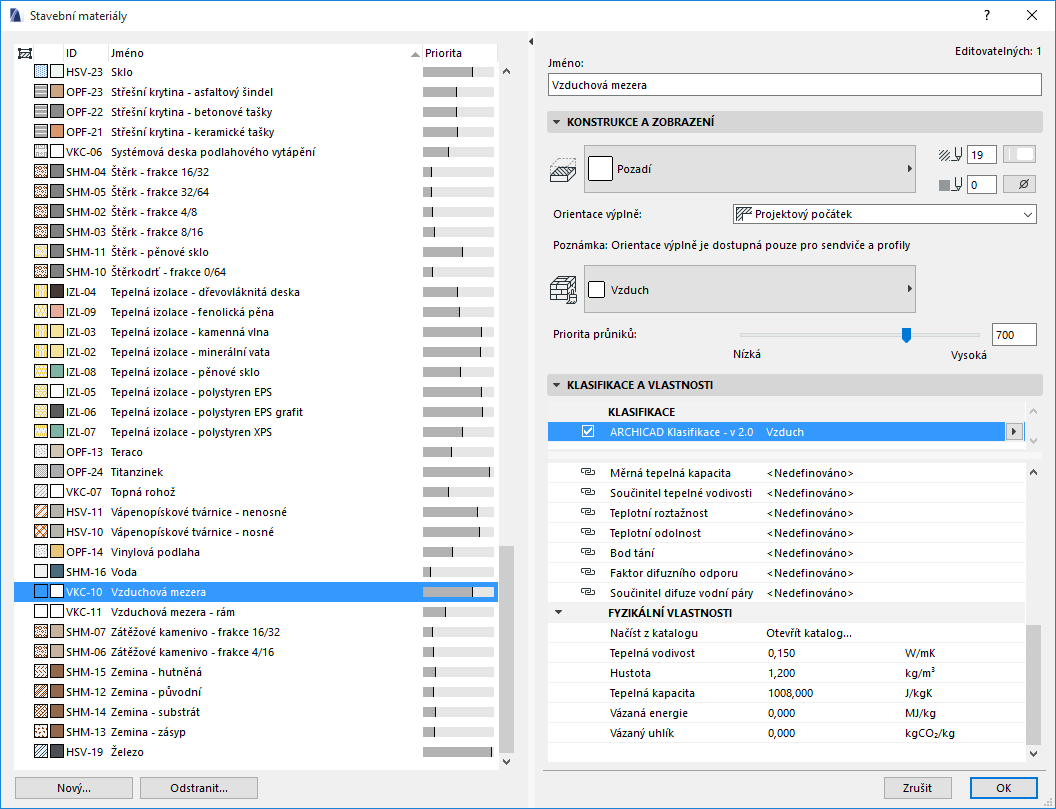Screen dimensions: 1056x809
Task: Sort by the fill type column header icon
Action: [25, 53]
